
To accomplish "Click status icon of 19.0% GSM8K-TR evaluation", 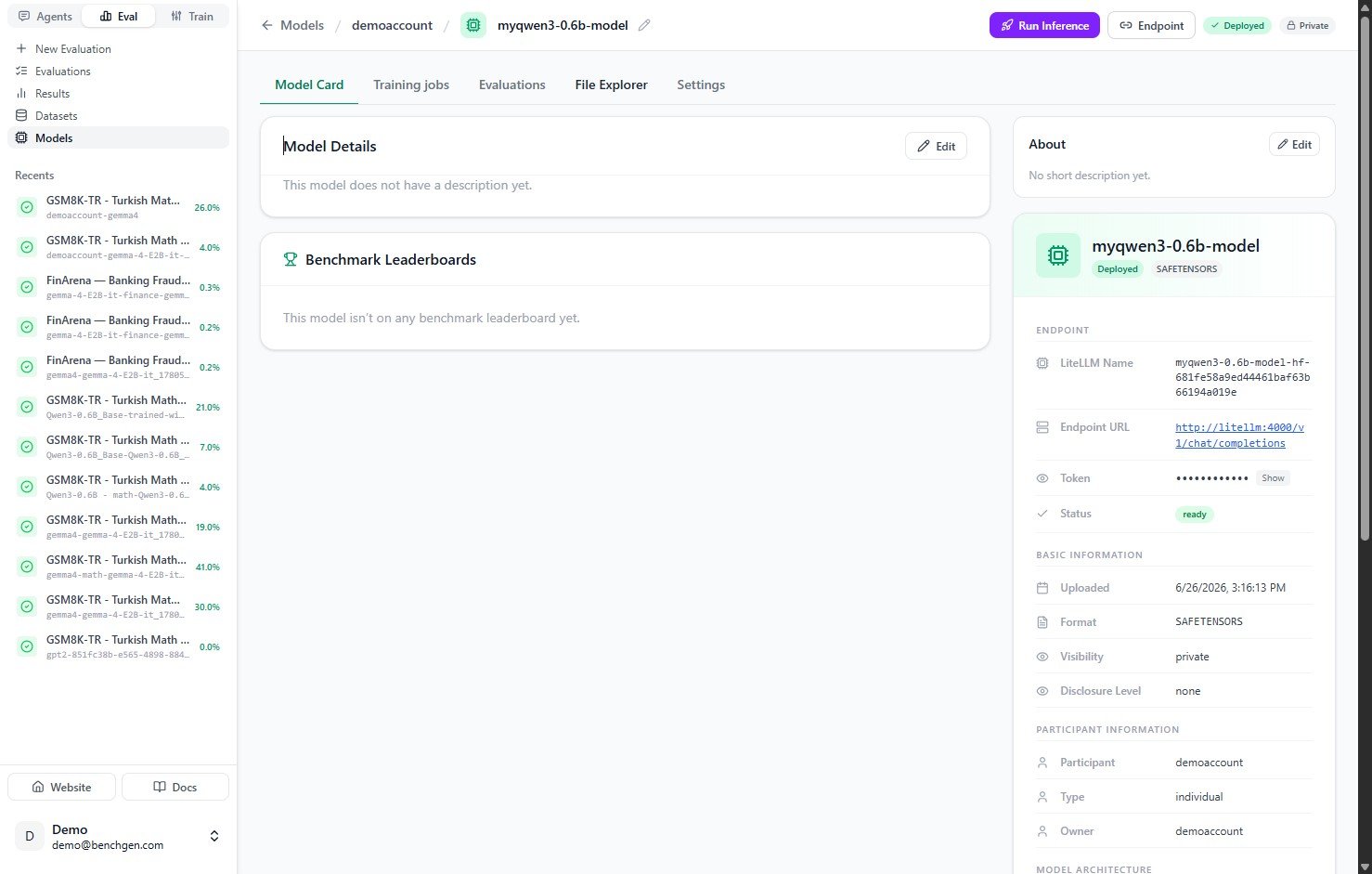I will [27, 527].
